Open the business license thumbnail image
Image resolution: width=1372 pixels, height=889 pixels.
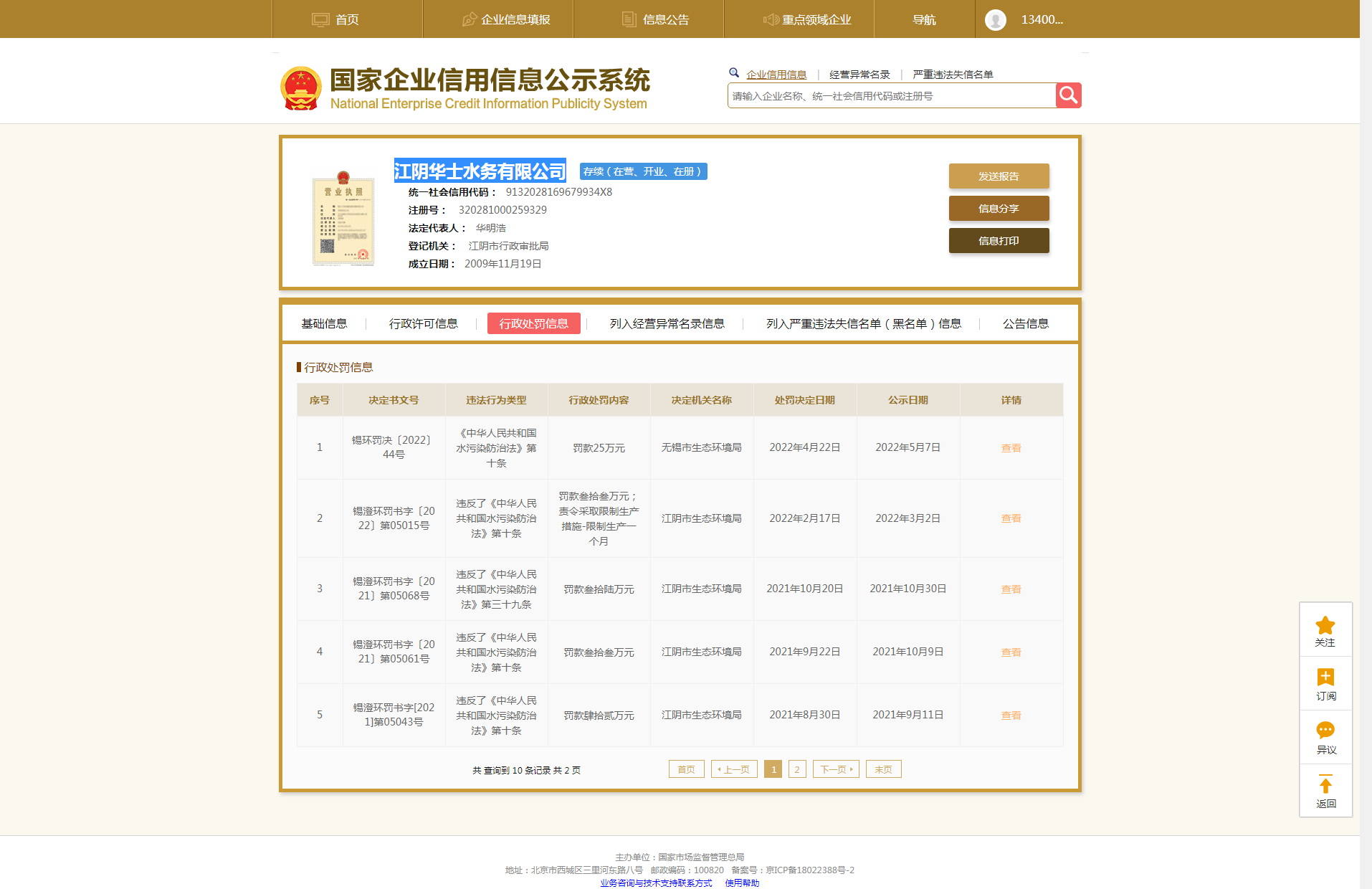point(343,218)
